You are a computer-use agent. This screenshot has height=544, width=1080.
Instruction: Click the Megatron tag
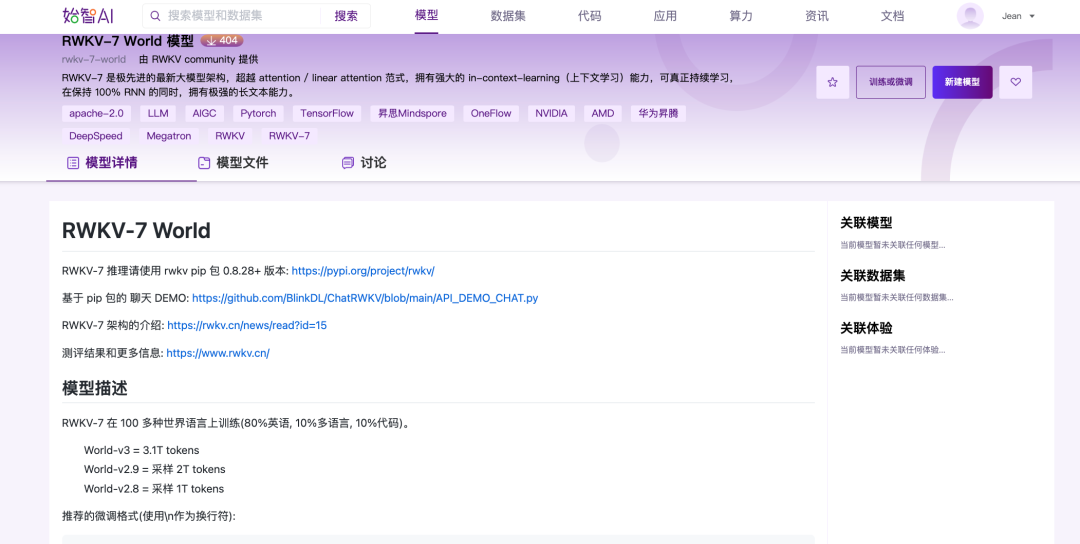click(x=169, y=136)
